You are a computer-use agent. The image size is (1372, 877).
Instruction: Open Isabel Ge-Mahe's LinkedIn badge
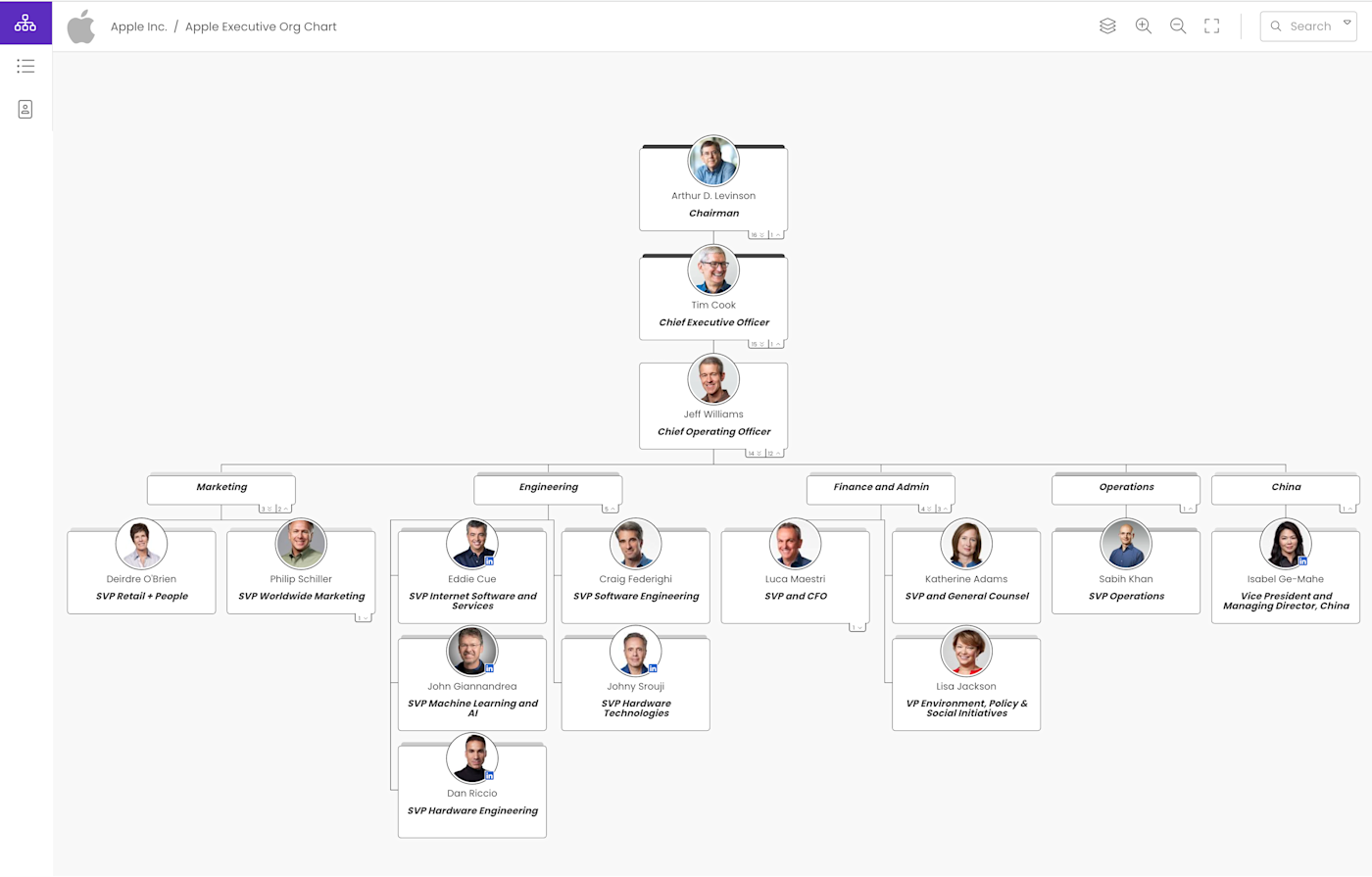click(x=1302, y=561)
